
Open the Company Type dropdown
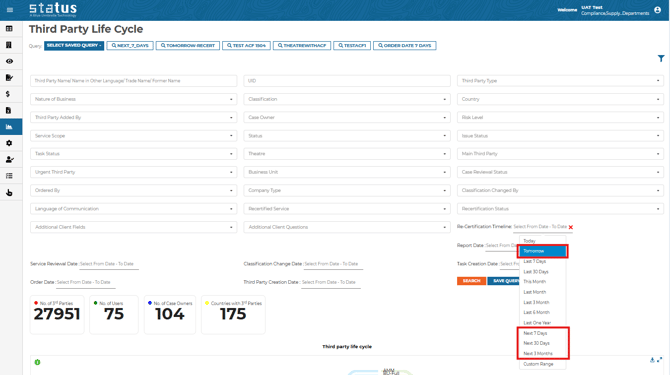click(347, 190)
